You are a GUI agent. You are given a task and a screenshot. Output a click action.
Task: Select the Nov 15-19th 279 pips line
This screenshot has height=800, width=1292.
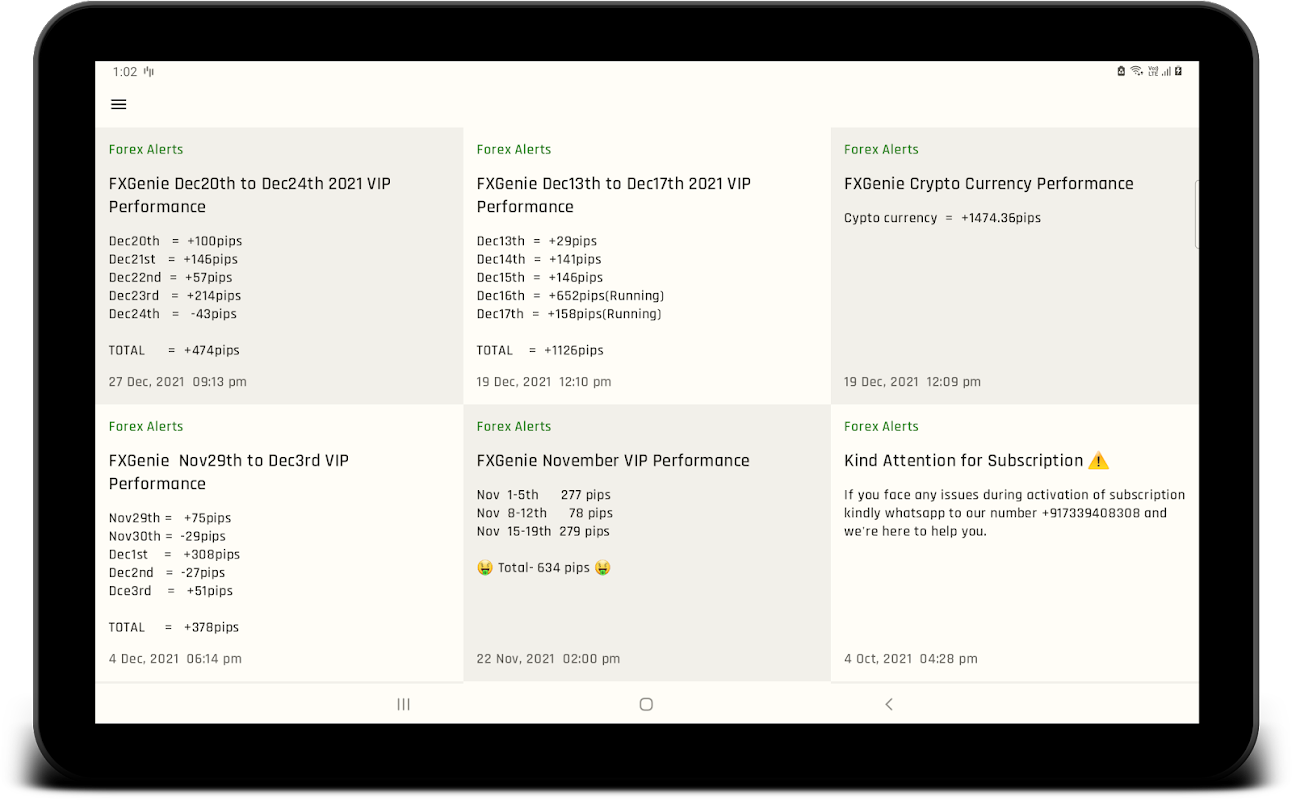(544, 531)
